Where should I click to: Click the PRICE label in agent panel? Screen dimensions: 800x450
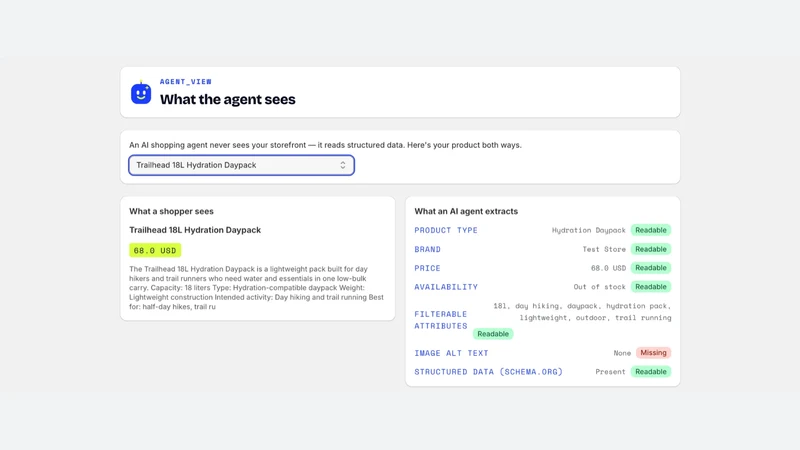point(427,268)
